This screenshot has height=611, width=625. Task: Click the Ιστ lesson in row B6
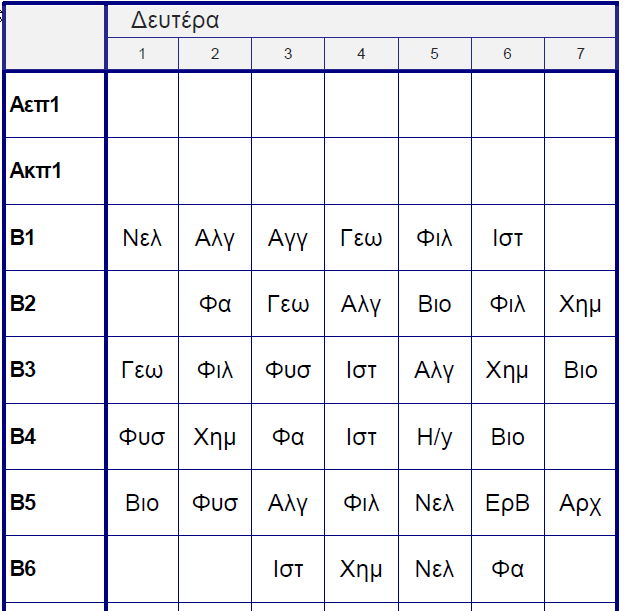click(x=288, y=569)
